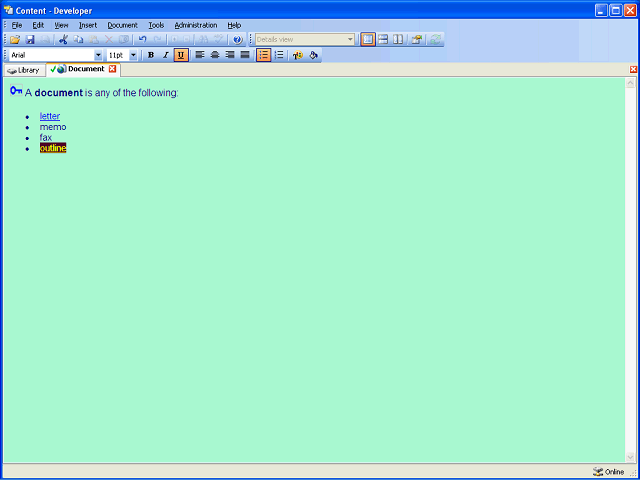
Task: Click the highlighted outline word
Action: tap(53, 148)
